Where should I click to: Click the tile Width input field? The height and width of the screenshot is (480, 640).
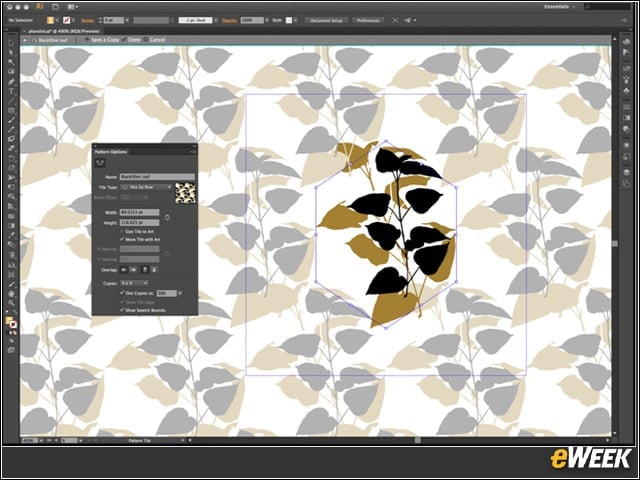(x=140, y=212)
